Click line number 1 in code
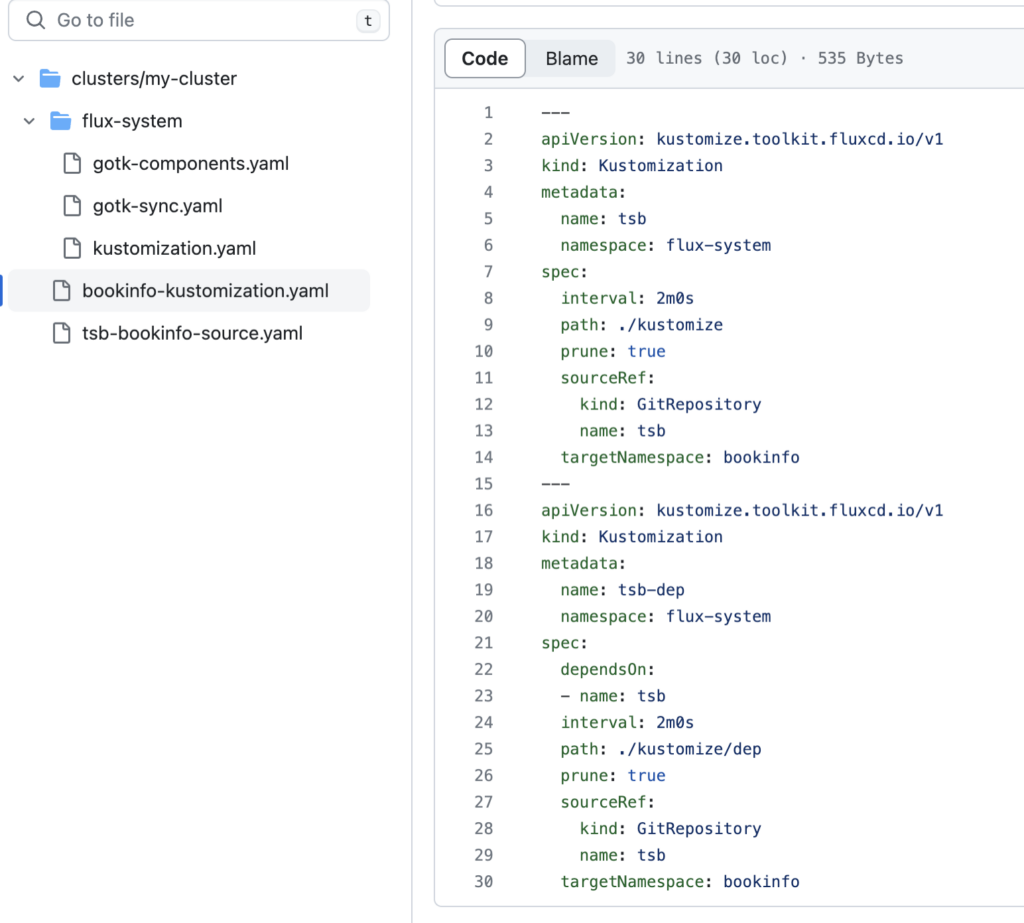This screenshot has height=923, width=1024. pos(488,112)
